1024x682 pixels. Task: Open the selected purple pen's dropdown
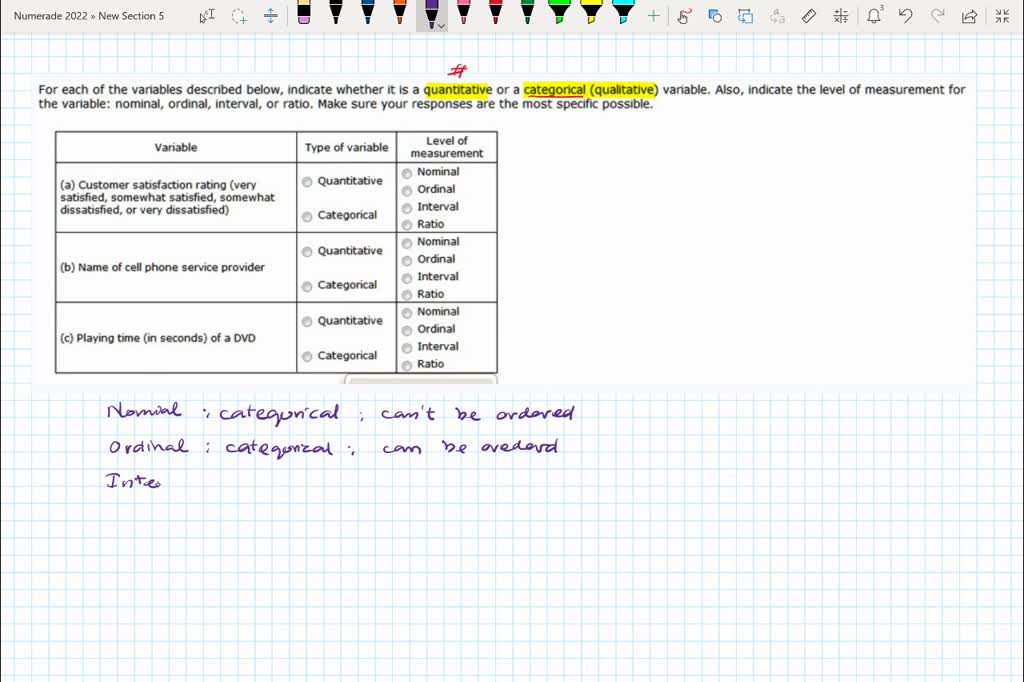click(x=441, y=27)
